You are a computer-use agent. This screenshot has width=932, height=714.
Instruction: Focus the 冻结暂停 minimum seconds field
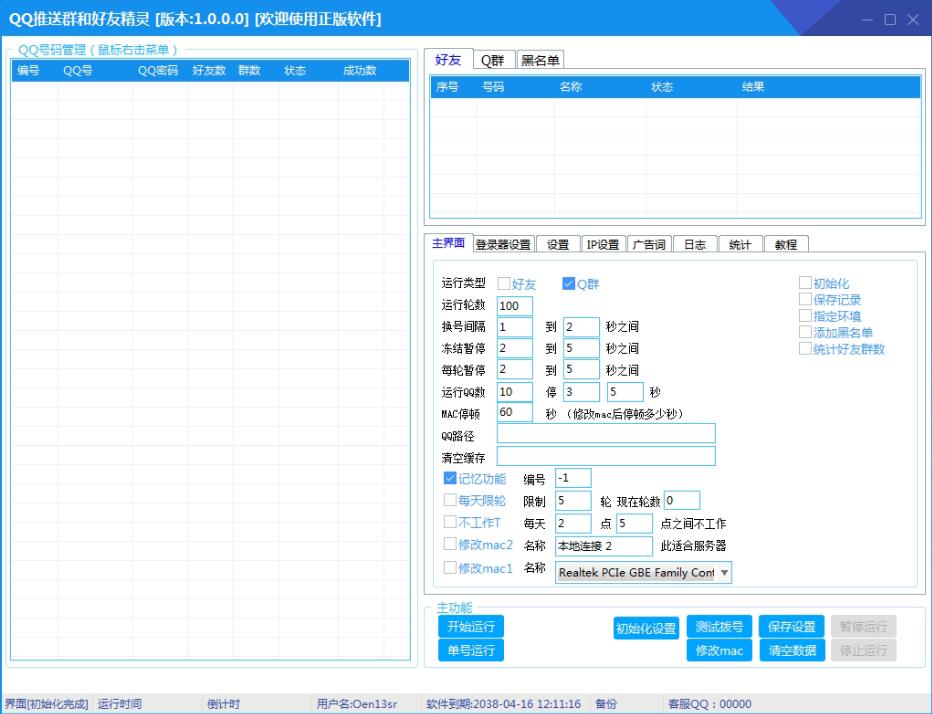[x=515, y=348]
